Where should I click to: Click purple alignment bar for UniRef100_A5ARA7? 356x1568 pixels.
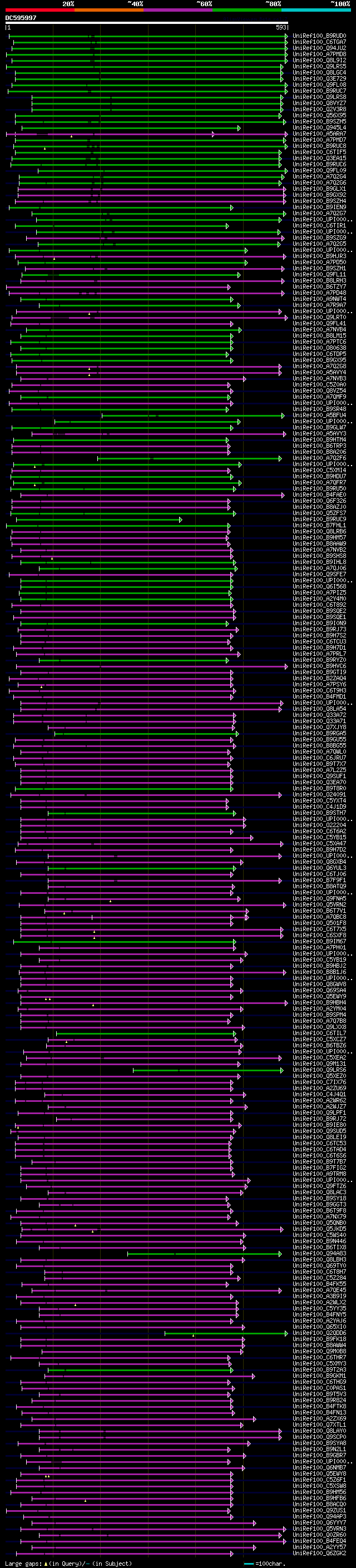point(147,134)
